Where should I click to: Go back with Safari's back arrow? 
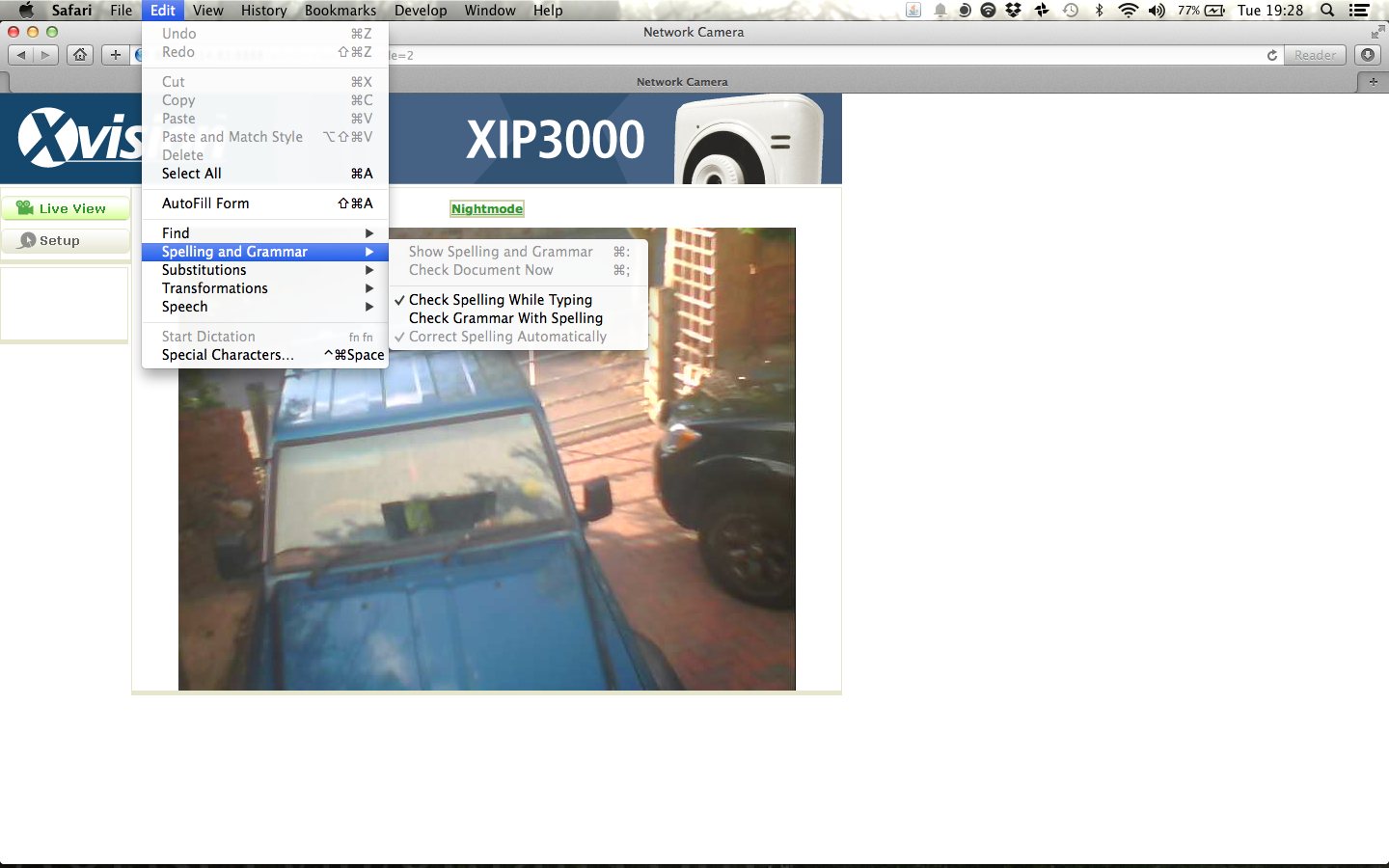pos(21,55)
